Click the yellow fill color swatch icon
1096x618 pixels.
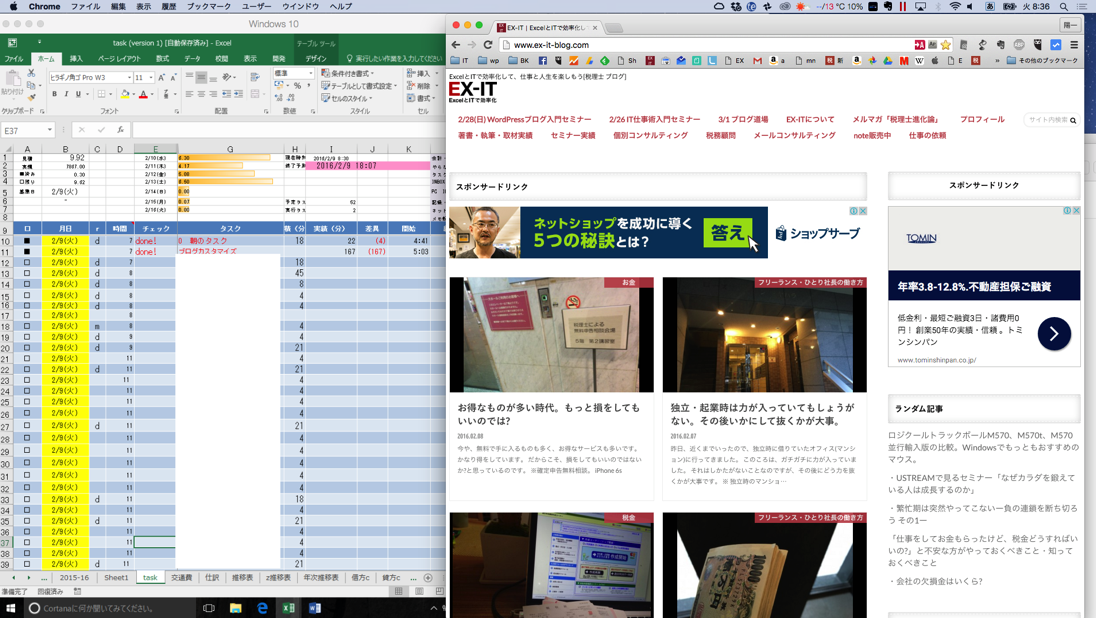125,94
